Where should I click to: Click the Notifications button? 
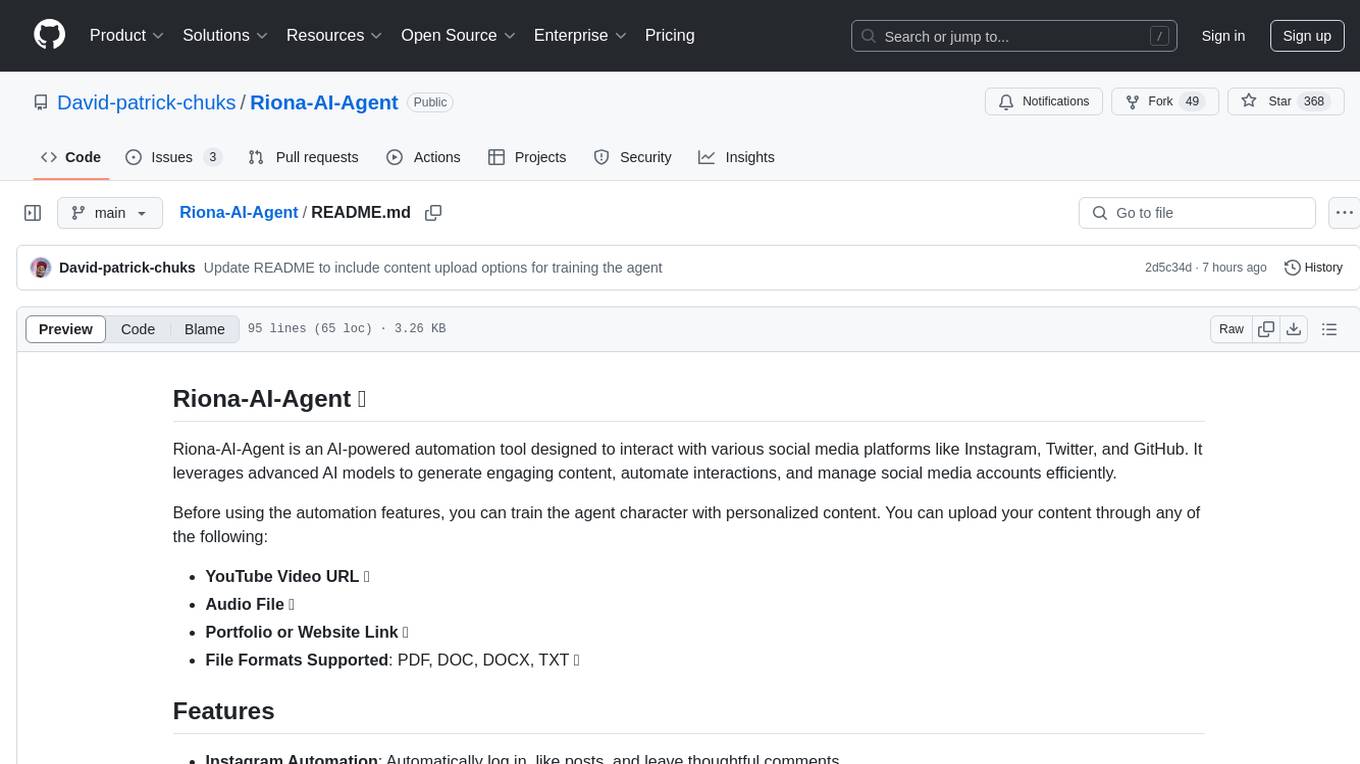click(x=1044, y=102)
